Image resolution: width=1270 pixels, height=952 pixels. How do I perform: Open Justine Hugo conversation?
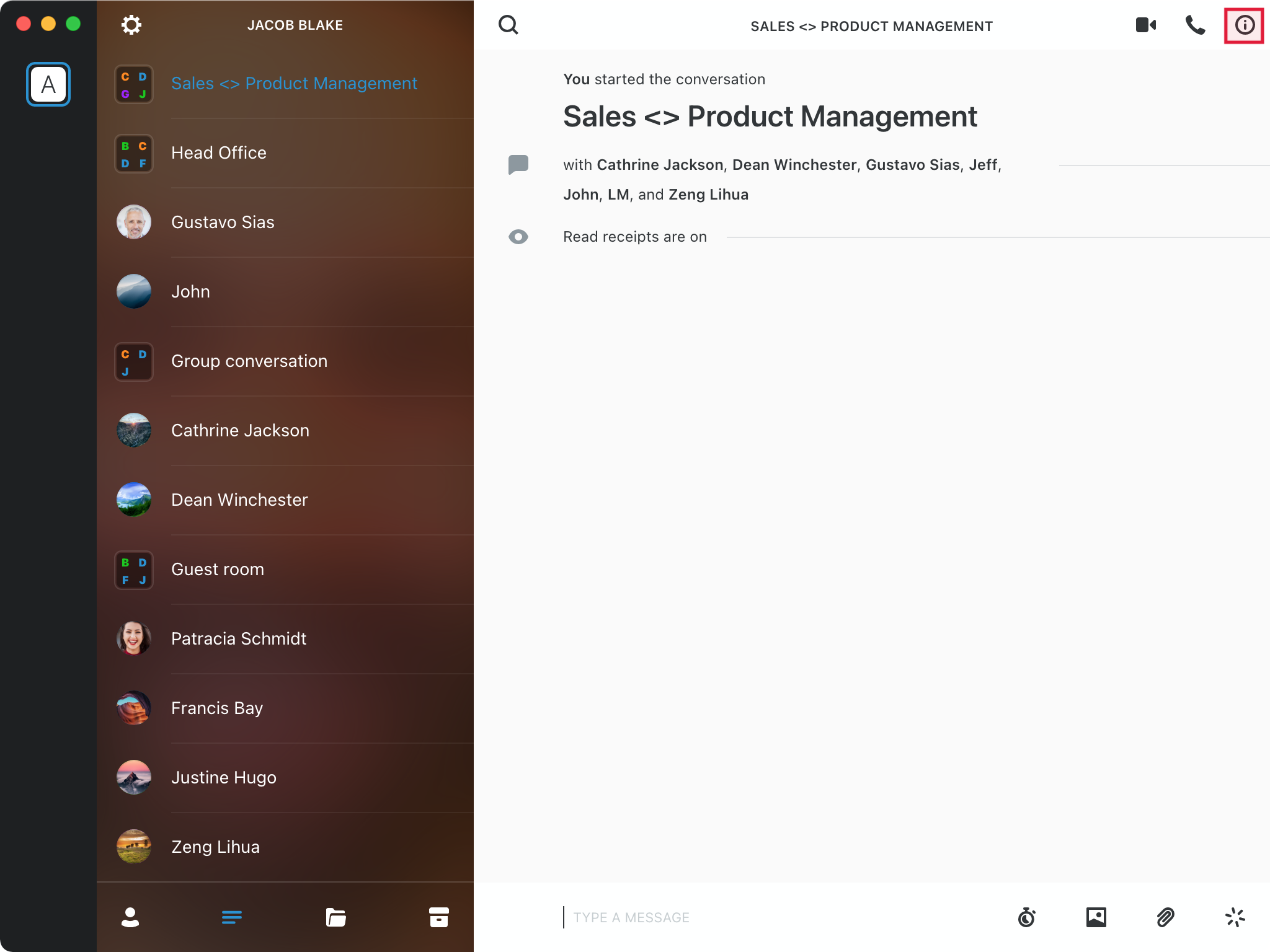285,778
